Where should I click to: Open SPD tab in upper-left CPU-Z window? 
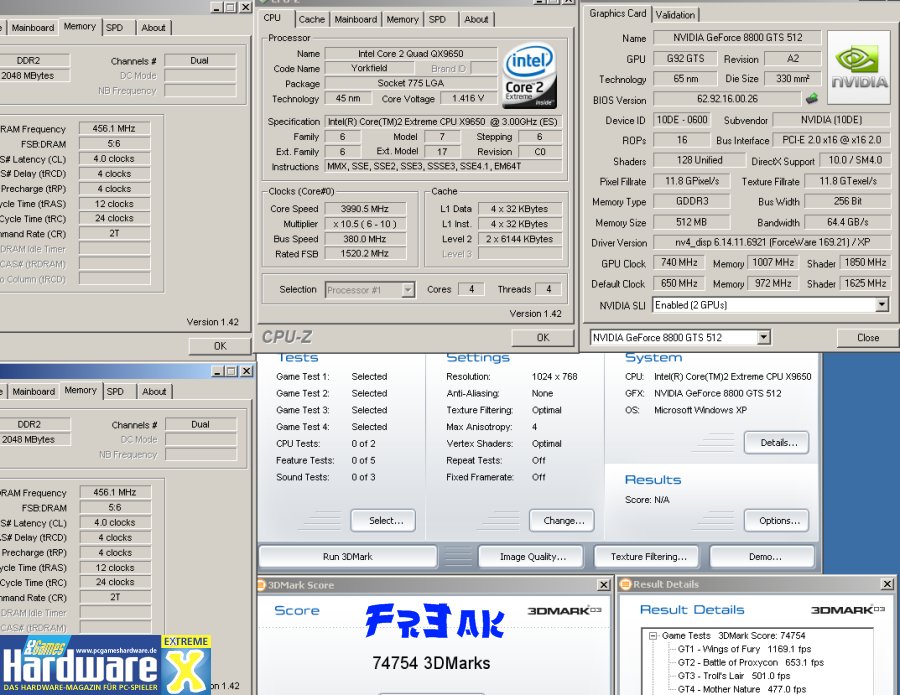click(x=115, y=28)
